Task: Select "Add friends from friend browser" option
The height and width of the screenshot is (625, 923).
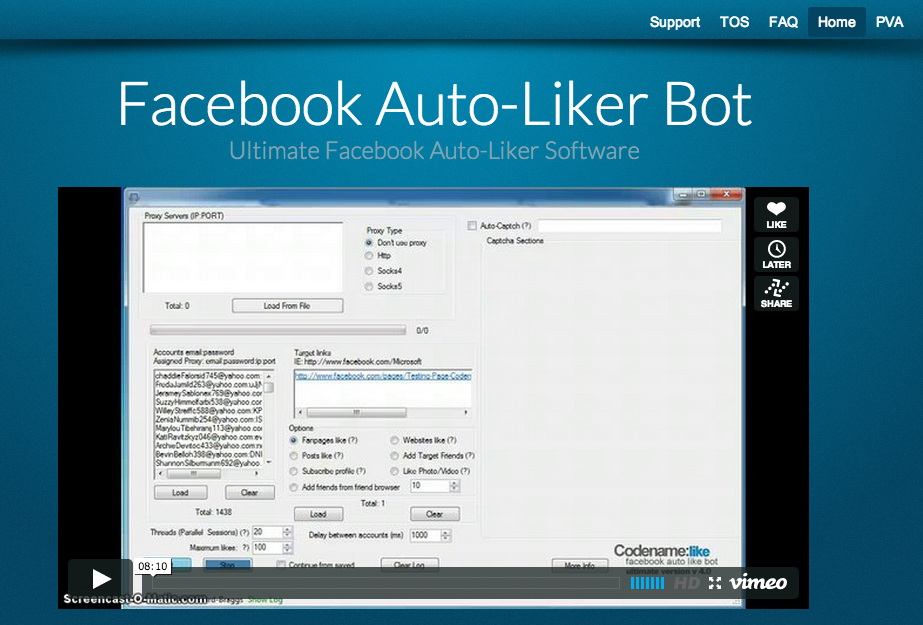Action: (294, 487)
